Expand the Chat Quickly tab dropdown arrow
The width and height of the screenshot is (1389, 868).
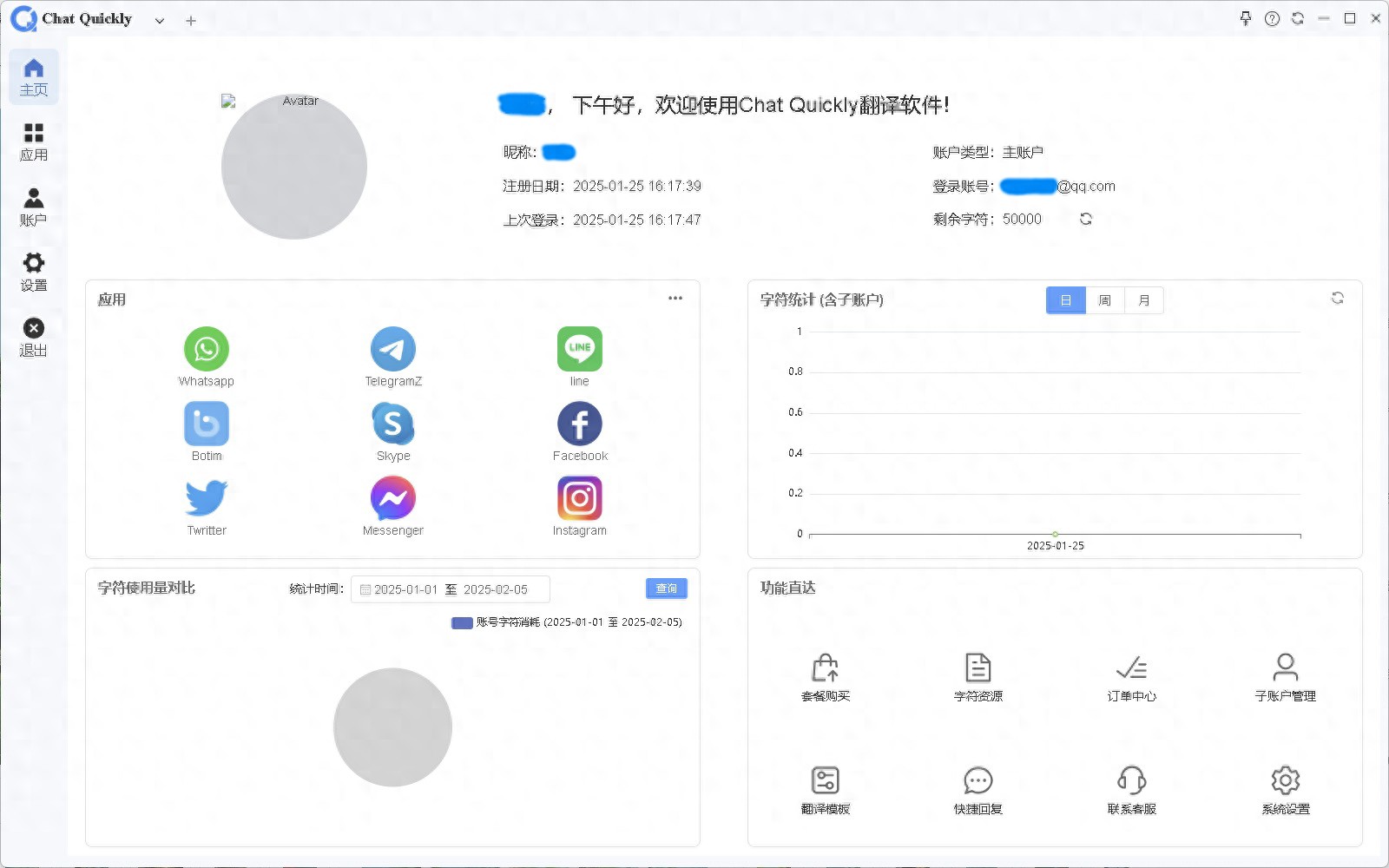tap(160, 20)
